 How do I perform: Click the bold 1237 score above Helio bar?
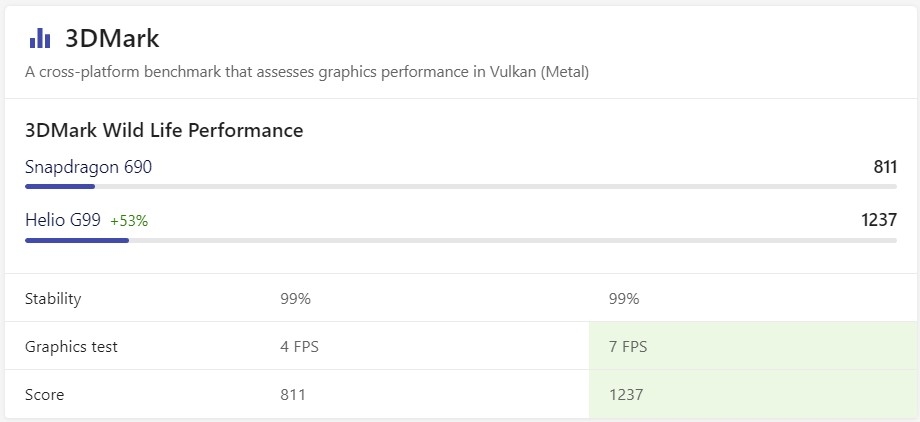pos(878,220)
